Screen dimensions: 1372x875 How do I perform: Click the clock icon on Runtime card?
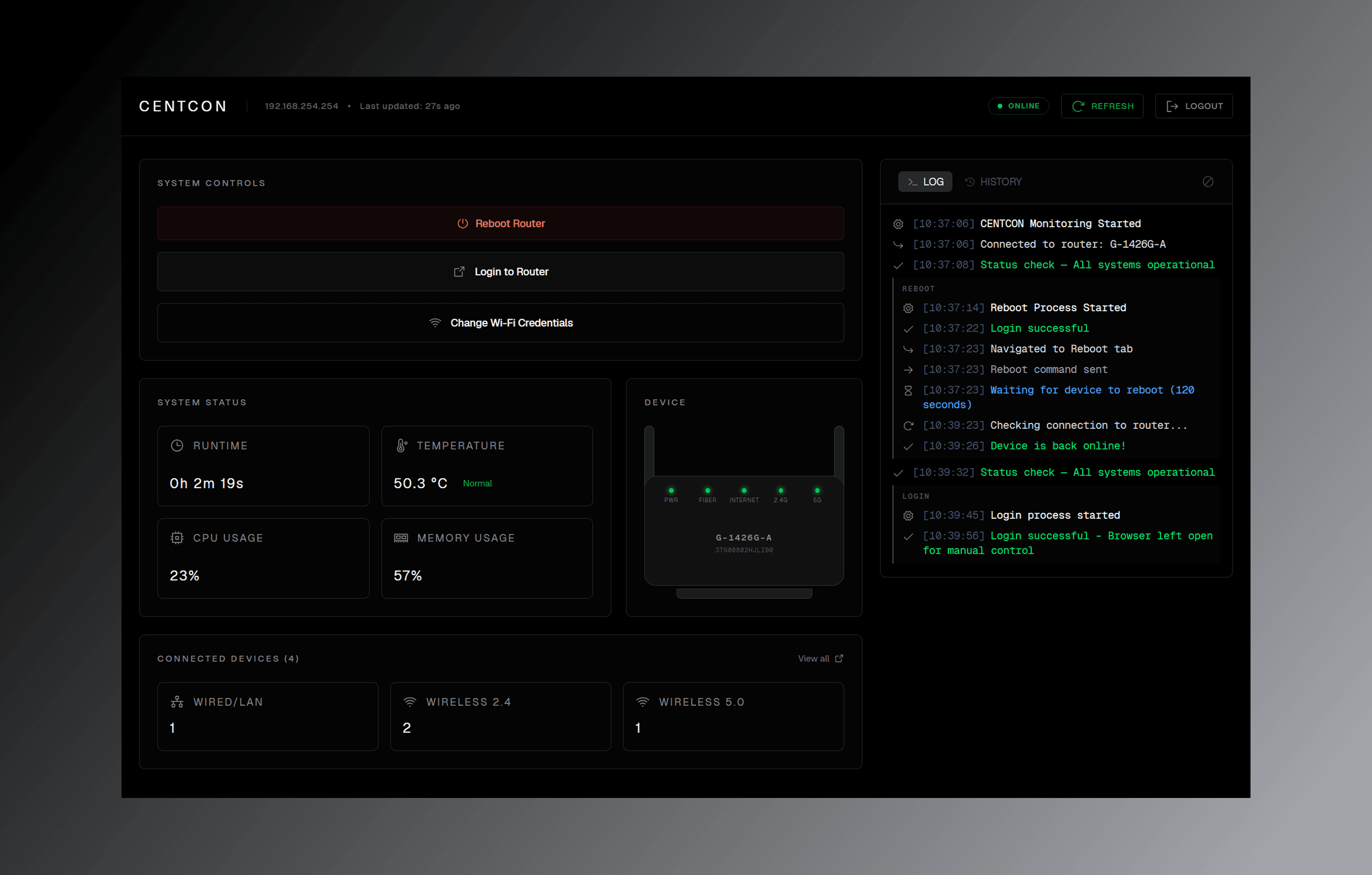(x=177, y=445)
